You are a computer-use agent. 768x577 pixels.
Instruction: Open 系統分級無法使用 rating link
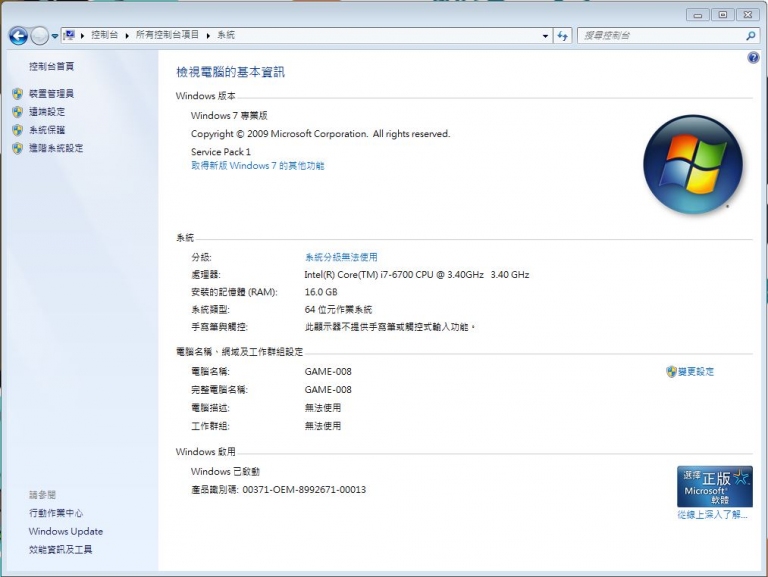tap(341, 257)
